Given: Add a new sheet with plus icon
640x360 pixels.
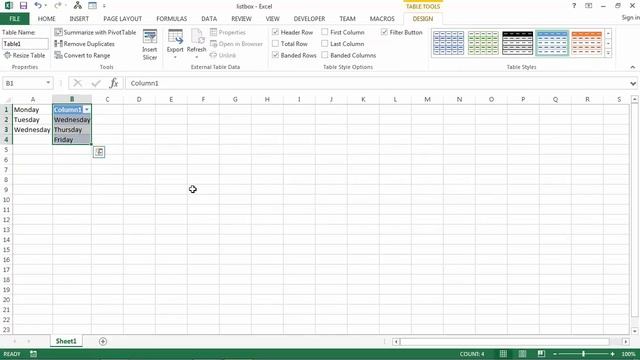Looking at the screenshot, I should [x=103, y=341].
